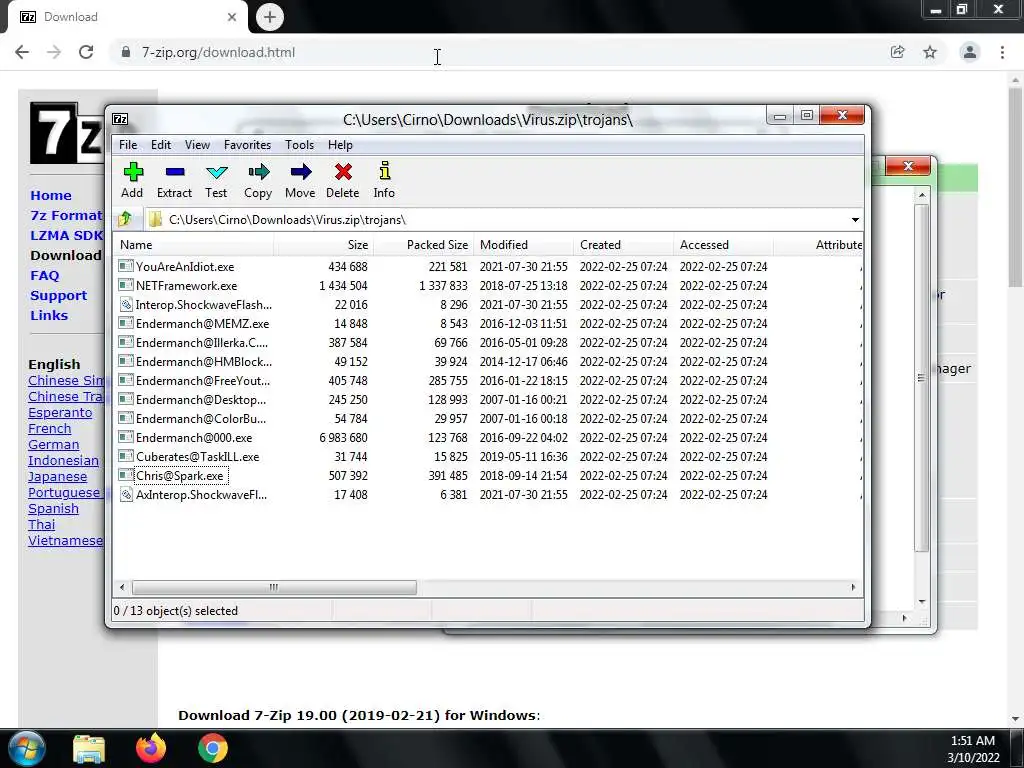This screenshot has width=1024, height=768.
Task: Select the Chris@Spark.exe row
Action: (488, 475)
